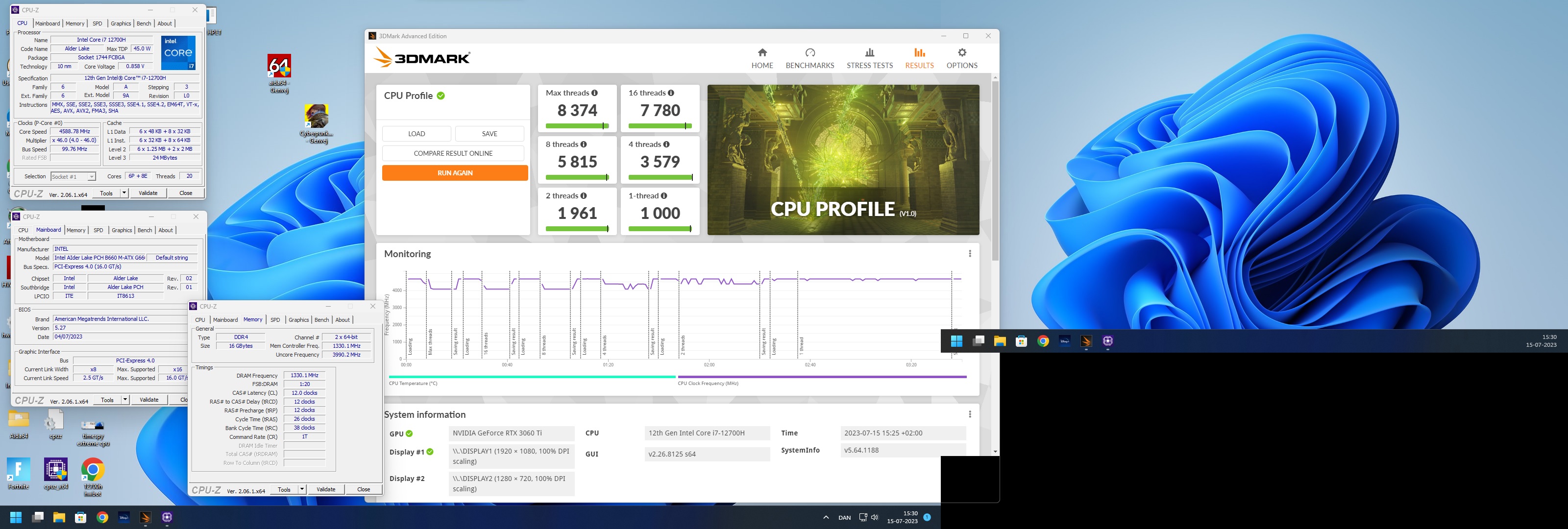Open the Aida64 folder on desktop
The height and width of the screenshot is (529, 1568).
(18, 424)
